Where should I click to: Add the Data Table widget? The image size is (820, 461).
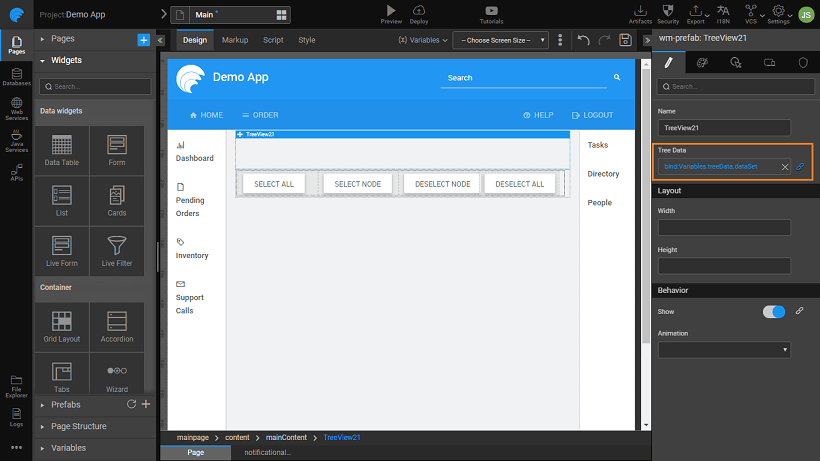(x=61, y=152)
